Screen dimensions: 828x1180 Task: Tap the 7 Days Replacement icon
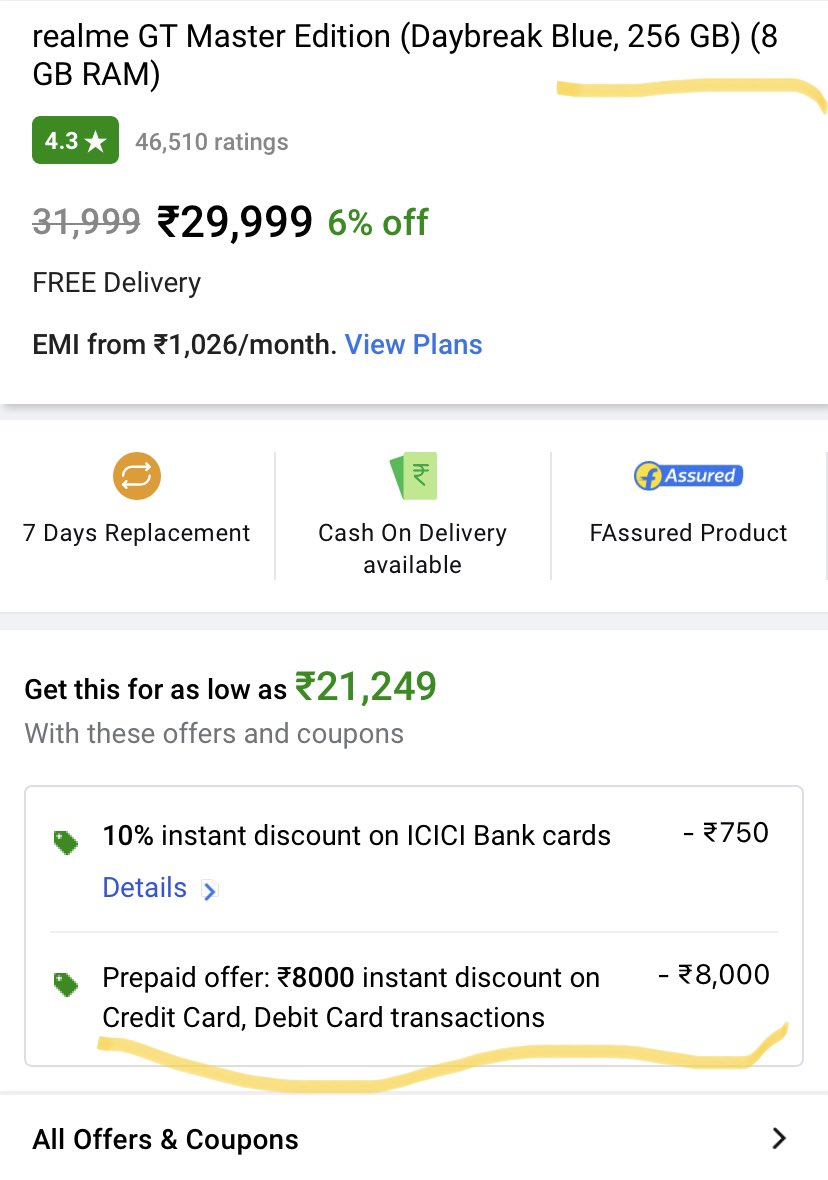pyautogui.click(x=136, y=476)
